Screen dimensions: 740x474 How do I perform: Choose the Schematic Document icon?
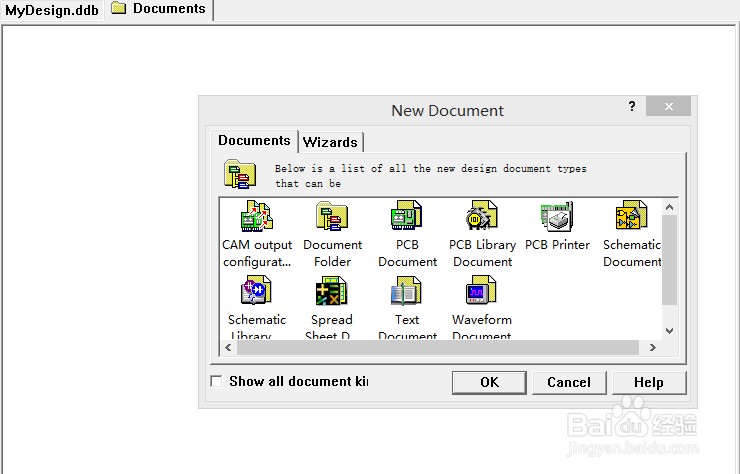pyautogui.click(x=631, y=215)
